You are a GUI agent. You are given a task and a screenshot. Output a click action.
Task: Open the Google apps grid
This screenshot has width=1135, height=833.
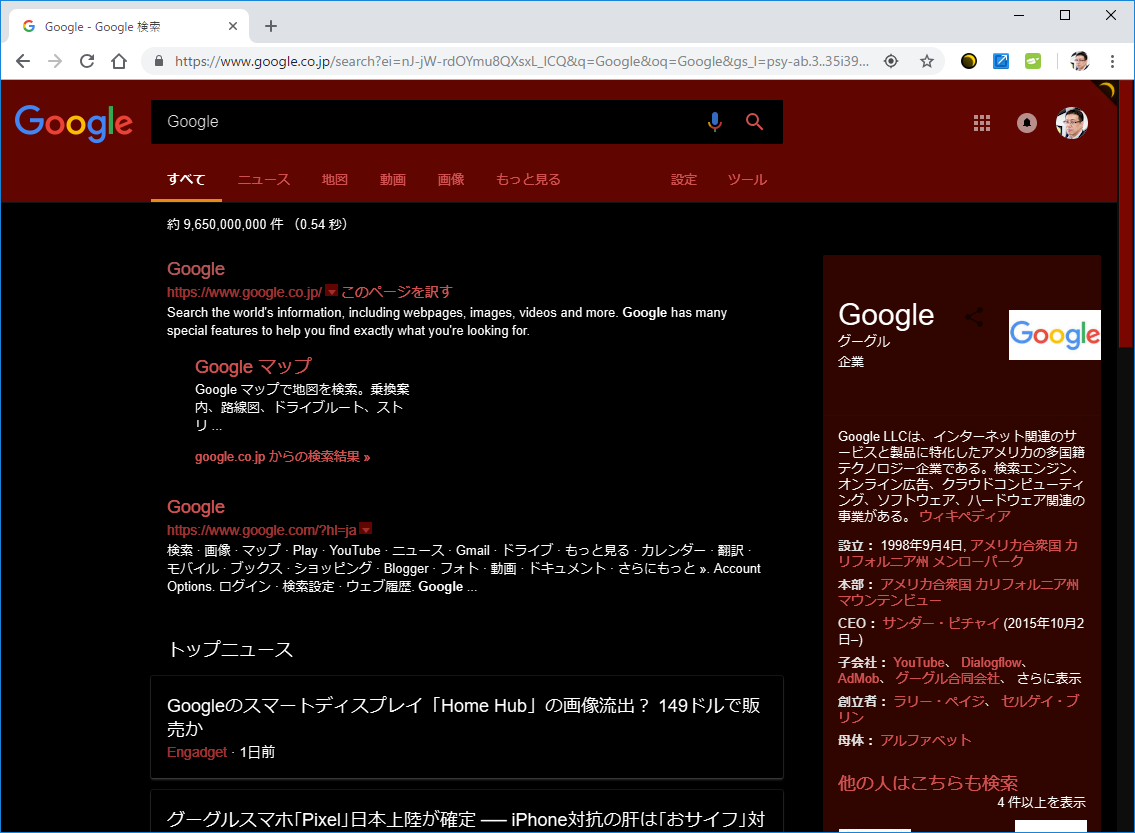pyautogui.click(x=982, y=123)
